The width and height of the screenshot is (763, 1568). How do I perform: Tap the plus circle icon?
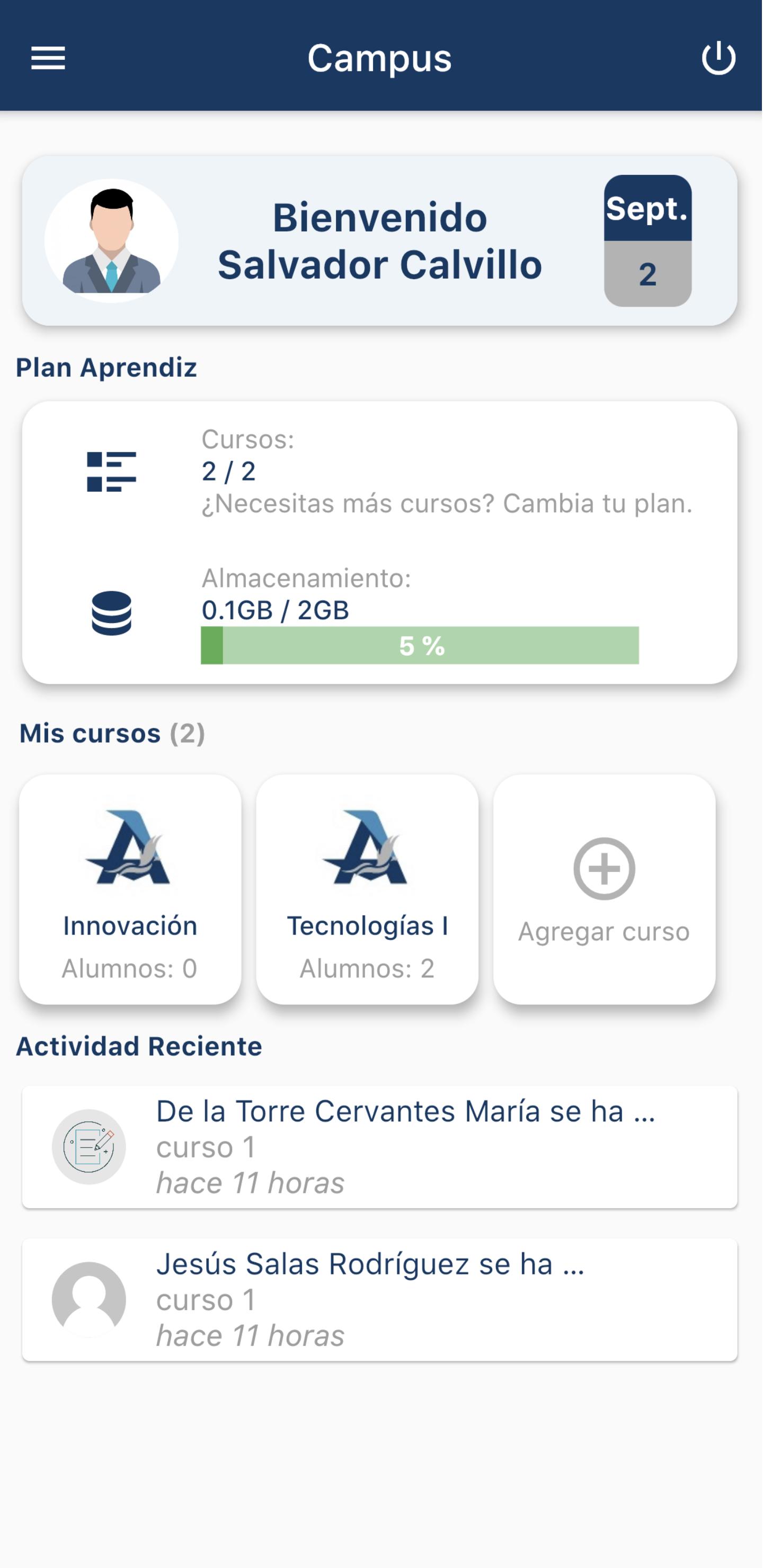click(x=604, y=869)
